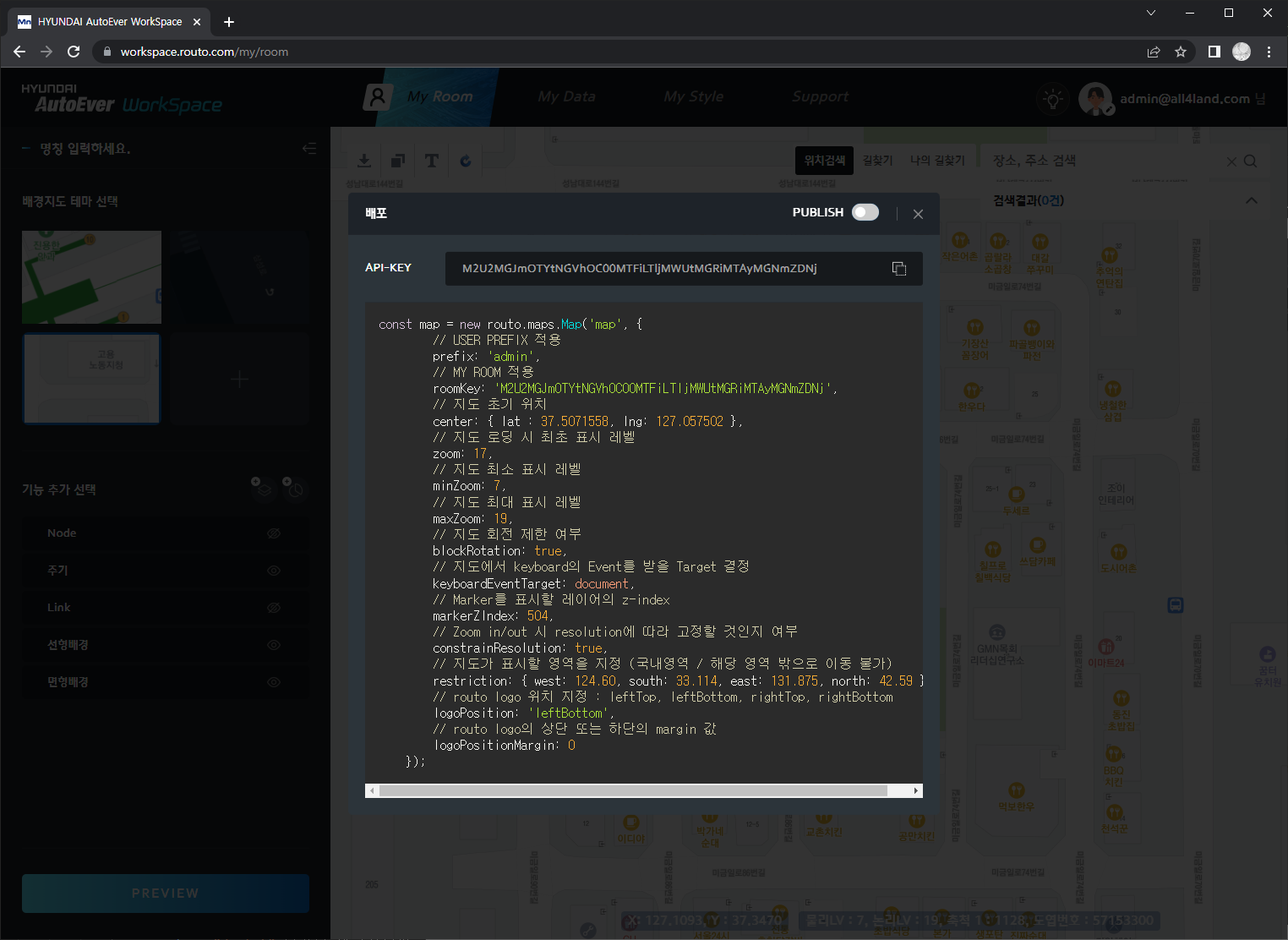Open the browser side panel icon
The height and width of the screenshot is (940, 1288).
click(x=1214, y=52)
